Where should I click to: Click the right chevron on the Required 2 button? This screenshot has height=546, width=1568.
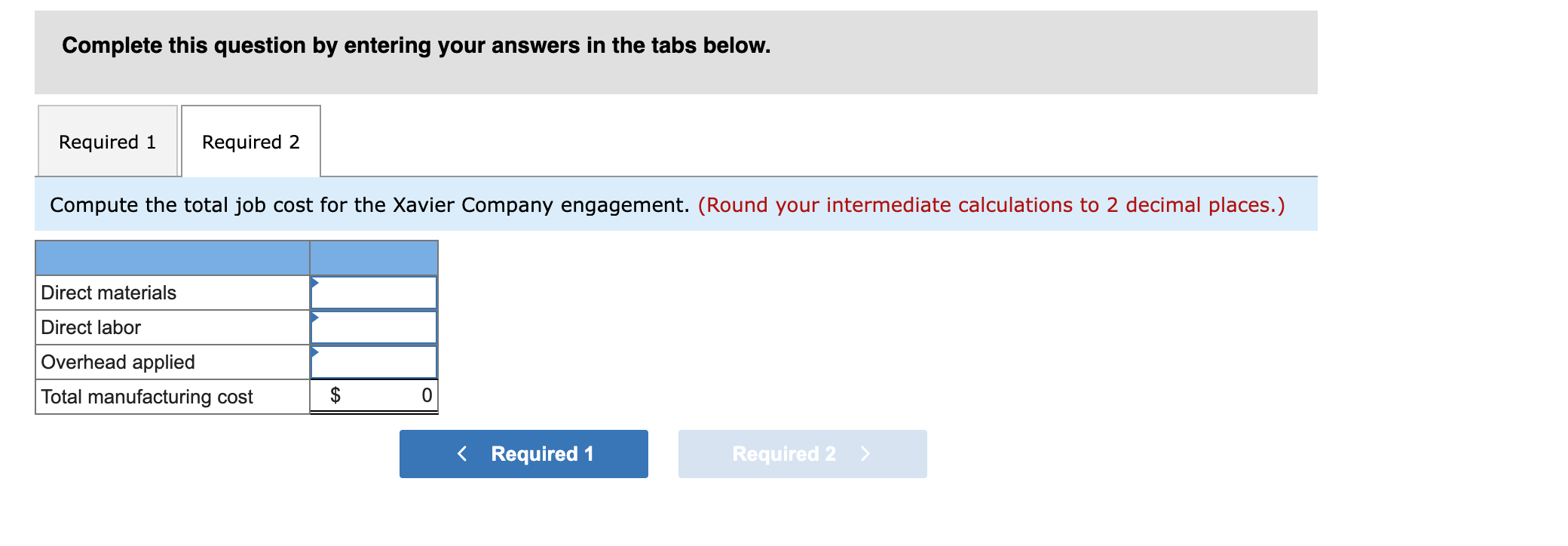(865, 453)
